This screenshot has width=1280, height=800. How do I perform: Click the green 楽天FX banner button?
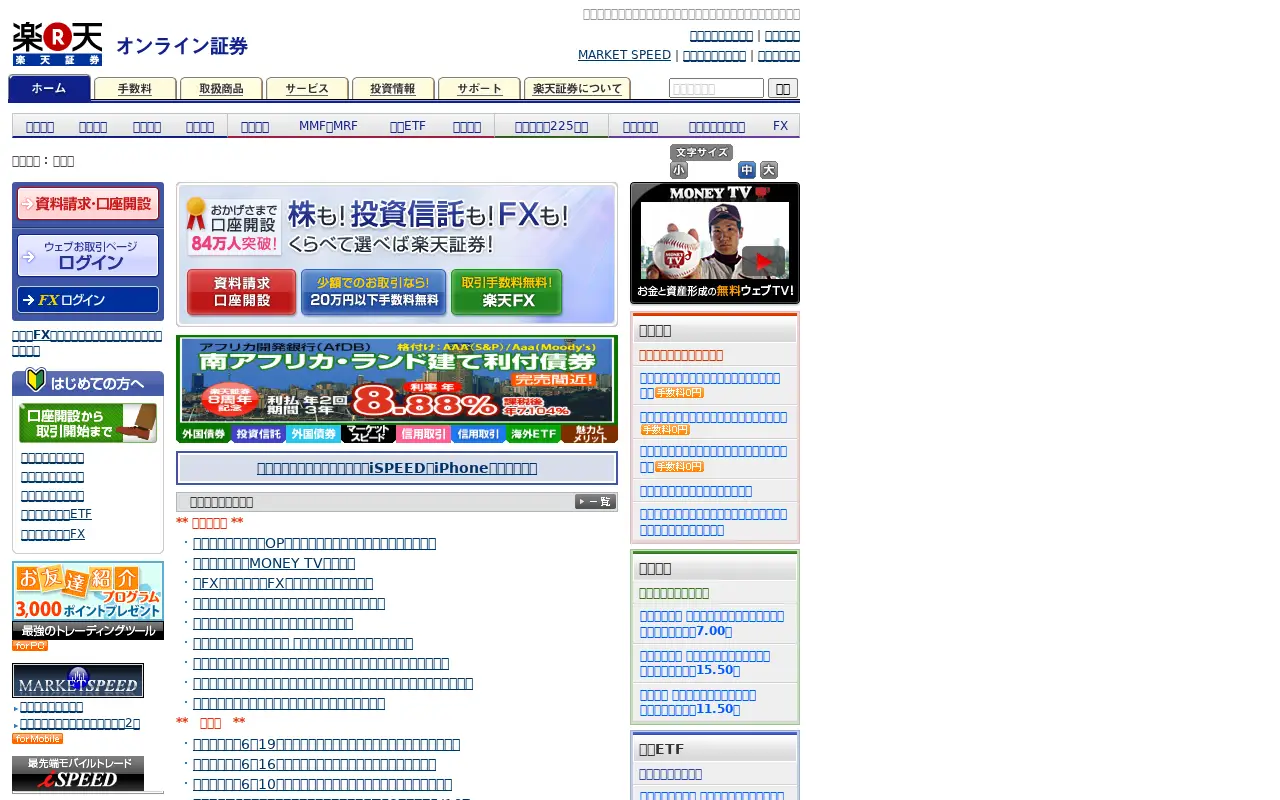point(507,293)
